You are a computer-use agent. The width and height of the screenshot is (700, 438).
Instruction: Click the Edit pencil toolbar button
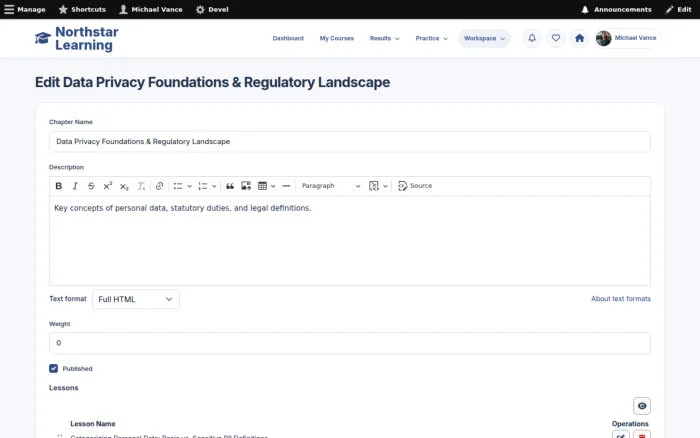(678, 9)
